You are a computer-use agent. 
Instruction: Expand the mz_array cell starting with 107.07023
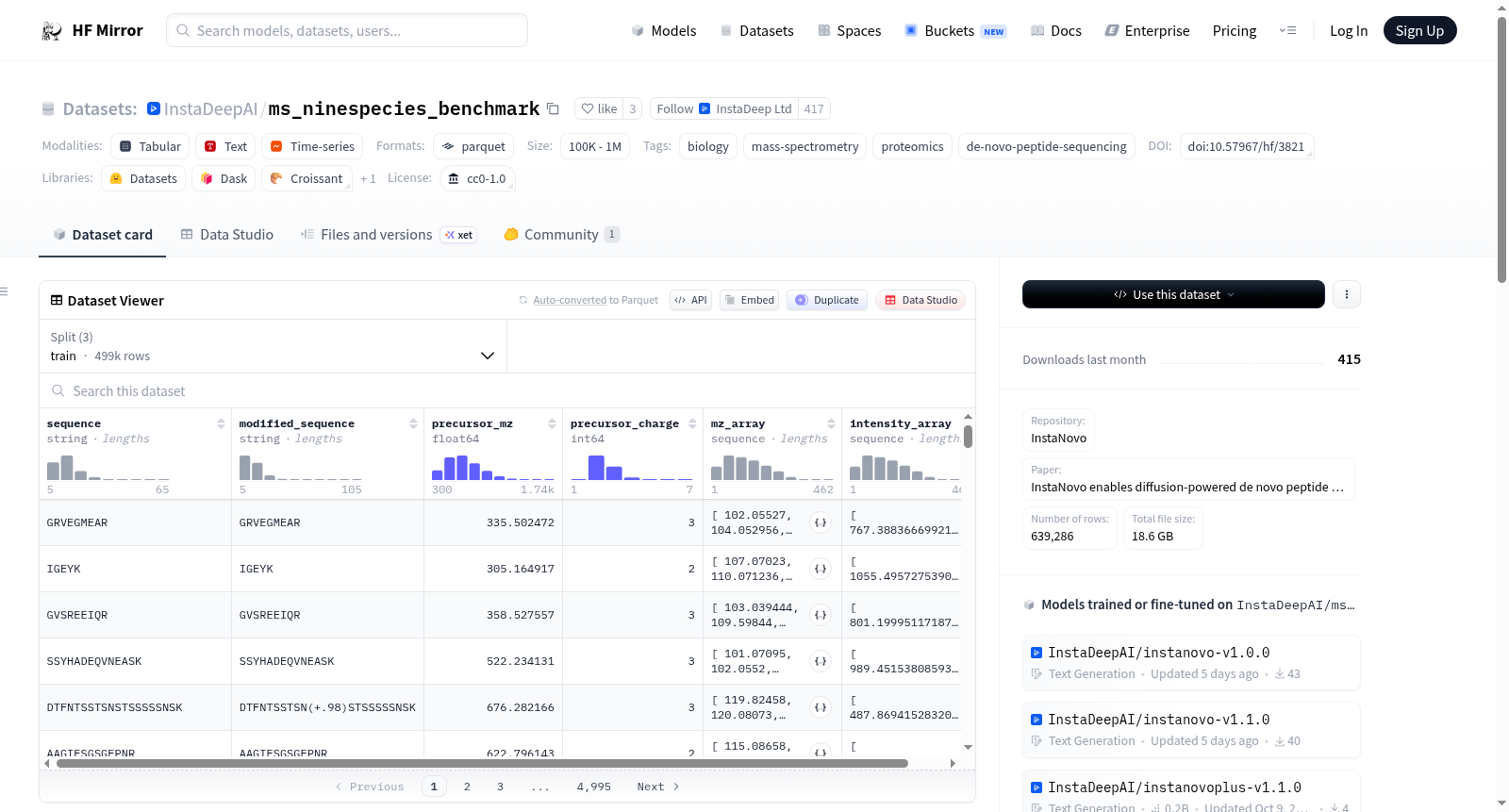point(821,569)
